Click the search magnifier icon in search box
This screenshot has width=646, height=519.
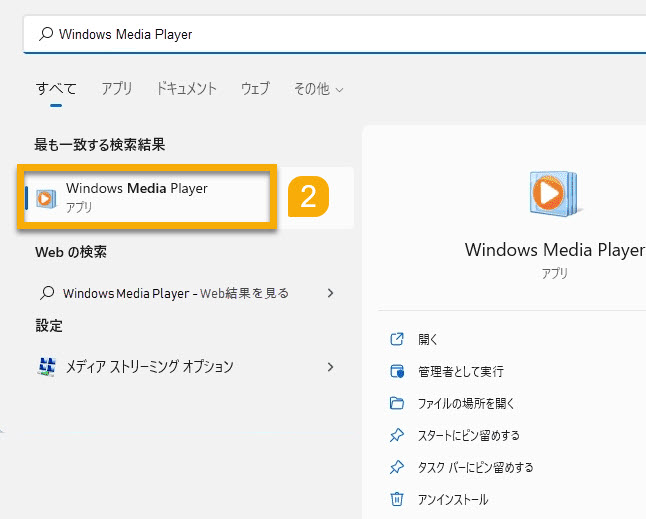tap(46, 34)
